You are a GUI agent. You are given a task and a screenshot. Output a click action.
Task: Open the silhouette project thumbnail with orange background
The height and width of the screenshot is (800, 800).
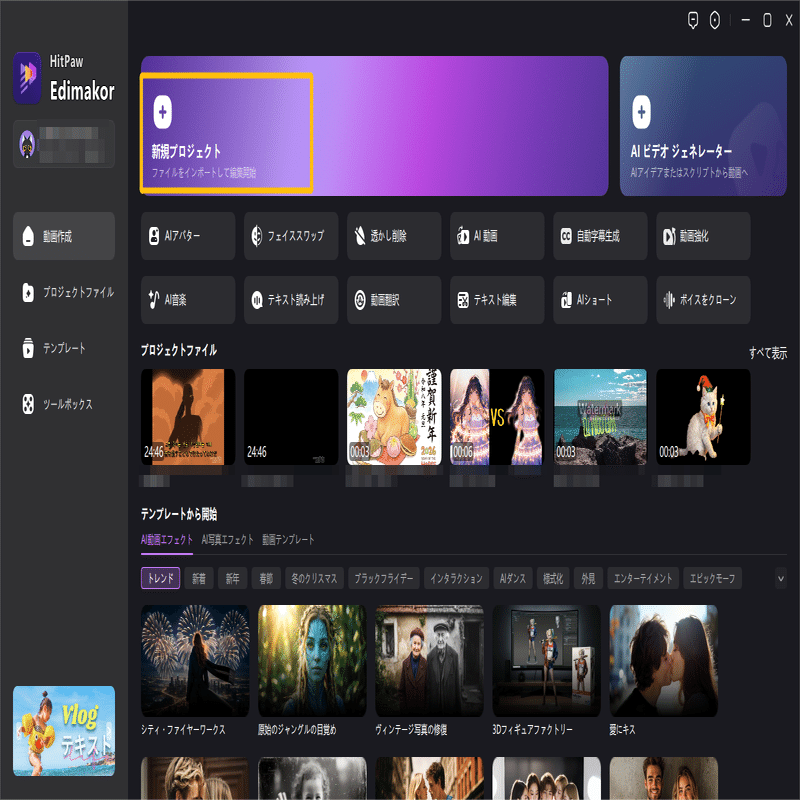tap(188, 417)
